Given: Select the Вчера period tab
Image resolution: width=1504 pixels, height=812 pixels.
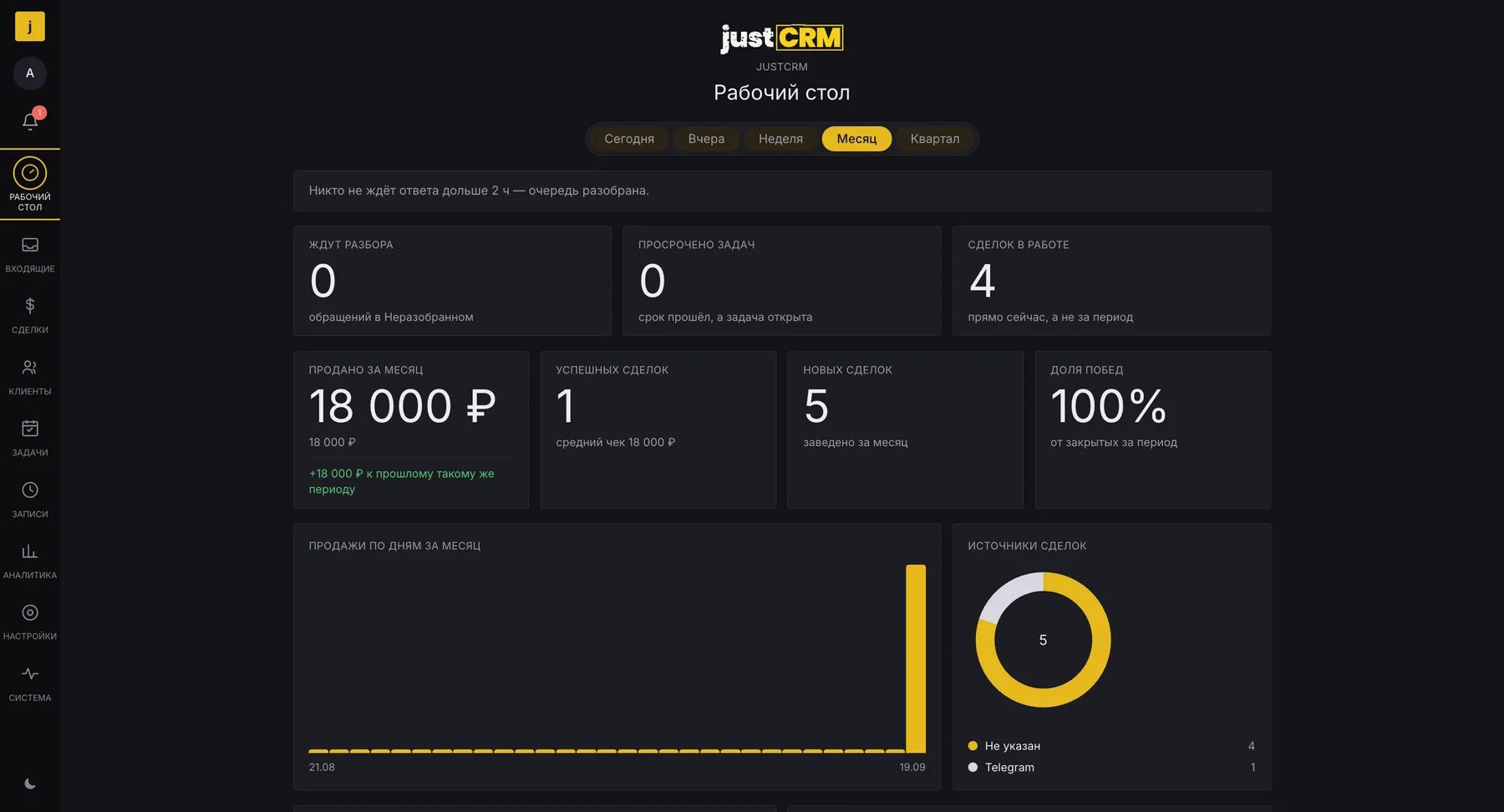Looking at the screenshot, I should [706, 139].
